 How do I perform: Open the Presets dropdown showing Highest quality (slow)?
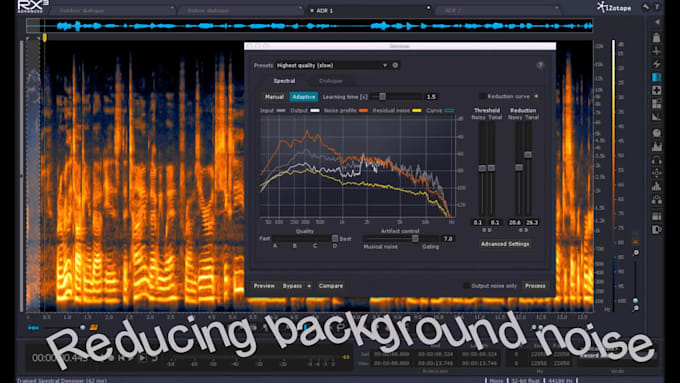(x=332, y=65)
